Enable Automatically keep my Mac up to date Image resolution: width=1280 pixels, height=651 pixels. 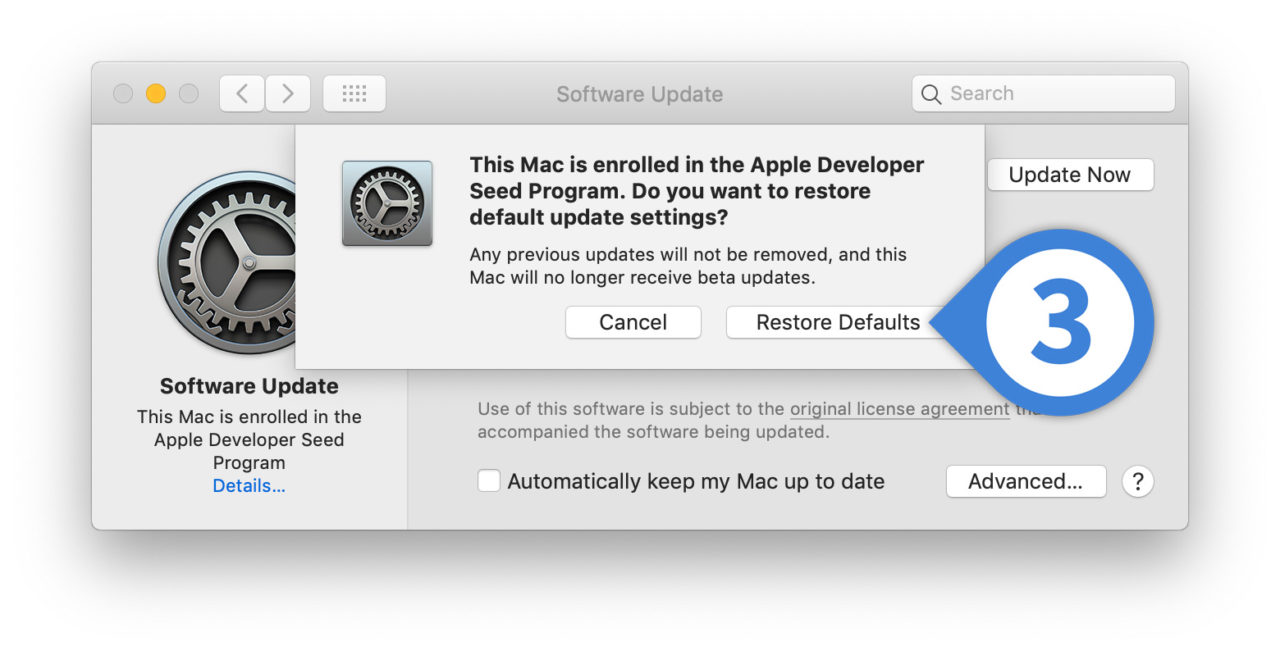click(488, 481)
